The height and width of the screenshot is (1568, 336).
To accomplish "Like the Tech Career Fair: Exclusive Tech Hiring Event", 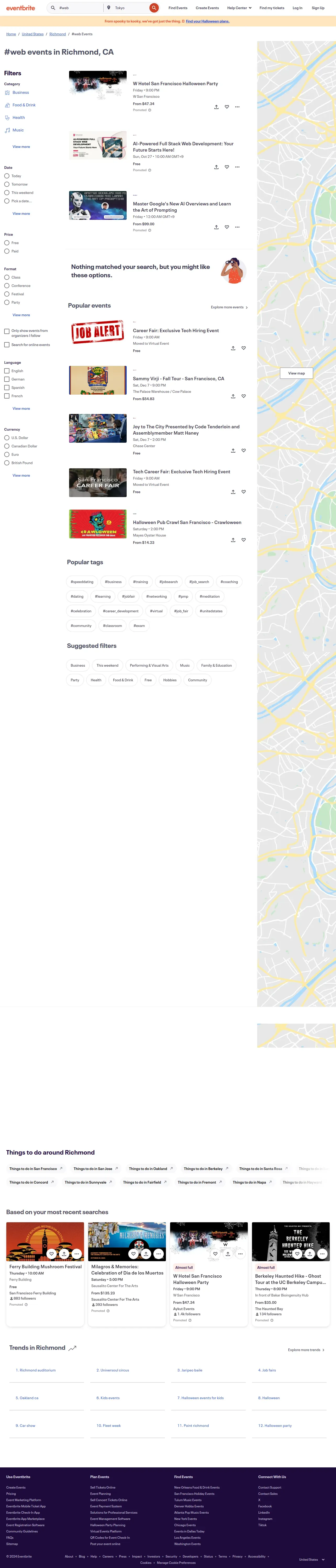I will (243, 492).
